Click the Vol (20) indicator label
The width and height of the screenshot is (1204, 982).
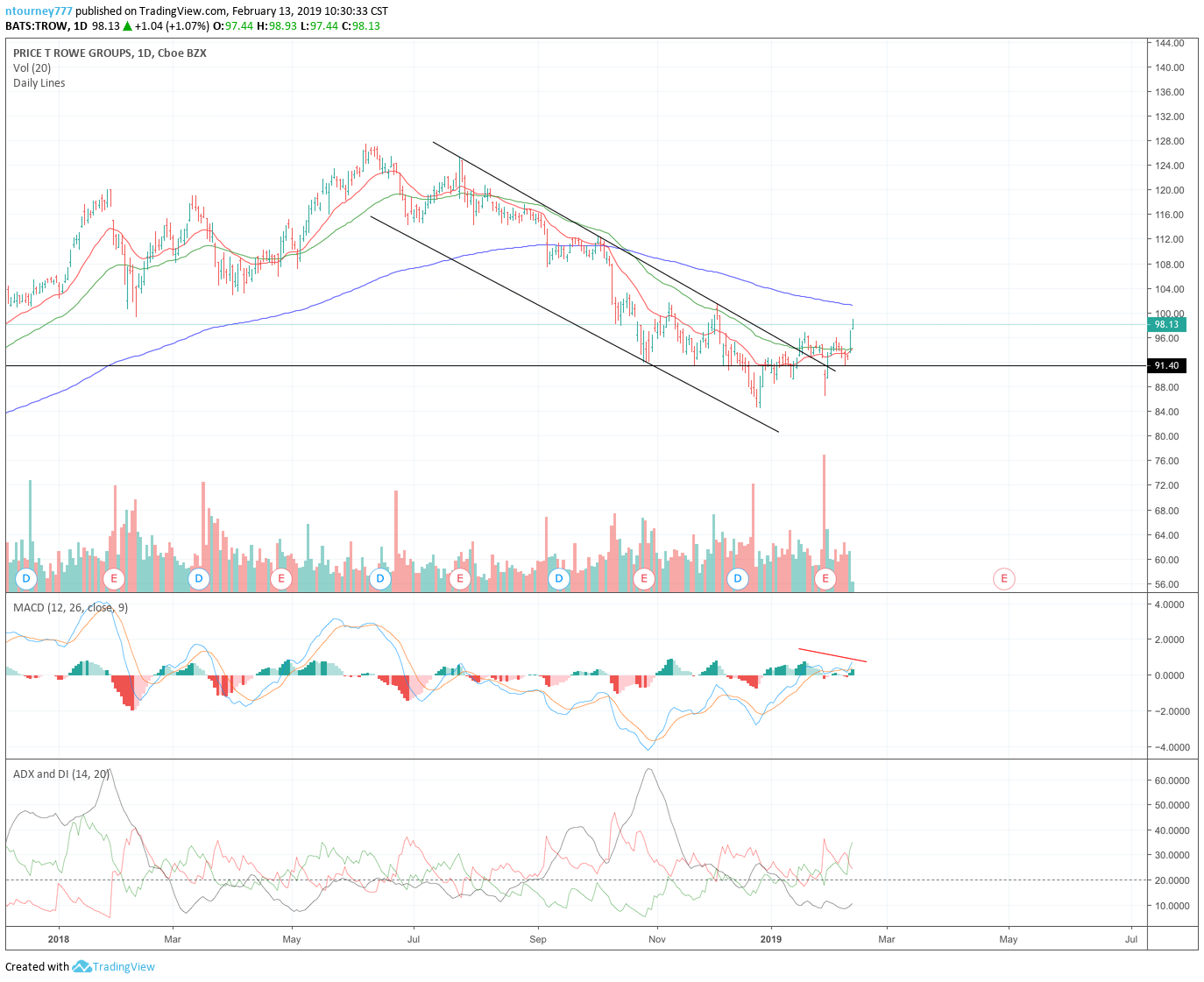click(32, 67)
